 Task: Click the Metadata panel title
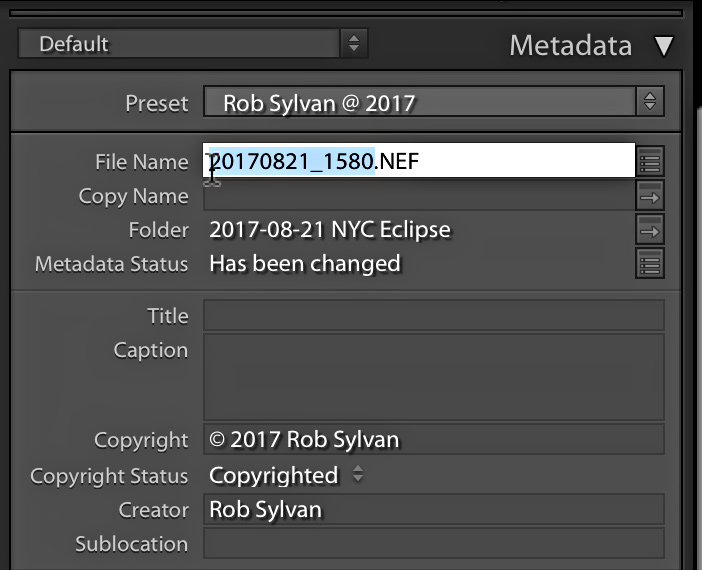click(571, 45)
